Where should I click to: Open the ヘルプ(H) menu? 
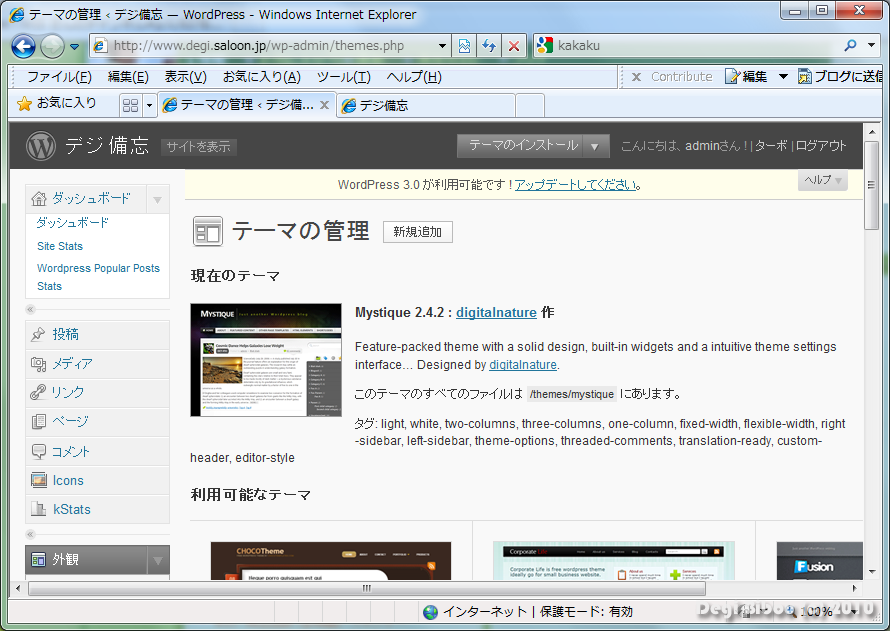tap(414, 77)
